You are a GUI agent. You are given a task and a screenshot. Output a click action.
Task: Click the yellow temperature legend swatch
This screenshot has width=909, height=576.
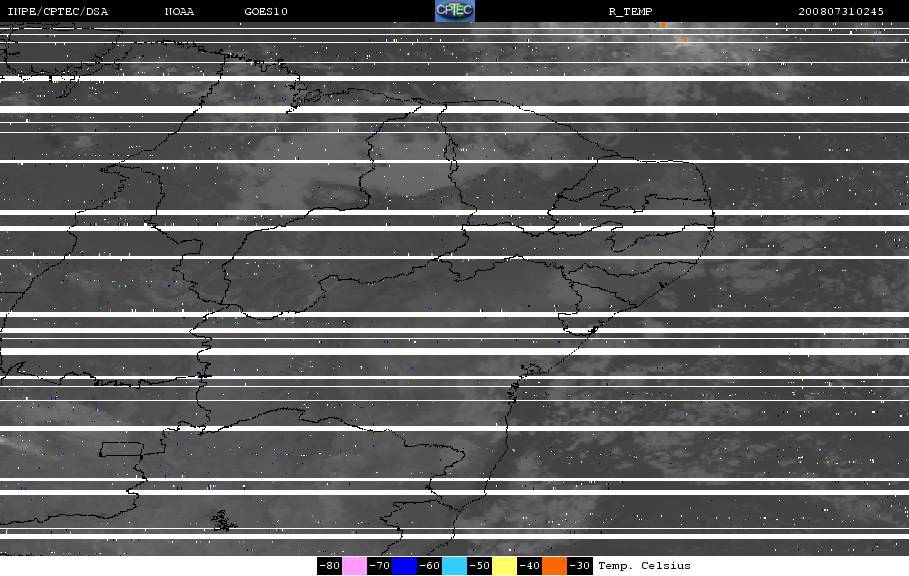click(504, 566)
